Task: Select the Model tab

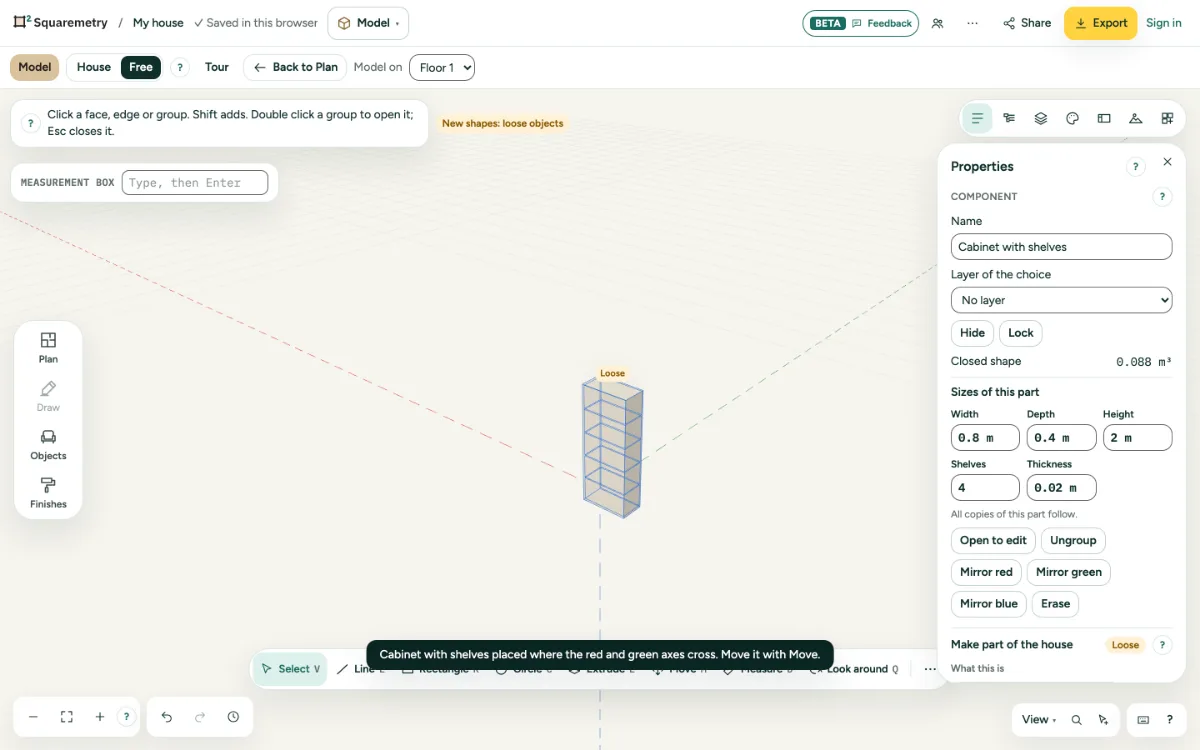Action: pyautogui.click(x=34, y=67)
